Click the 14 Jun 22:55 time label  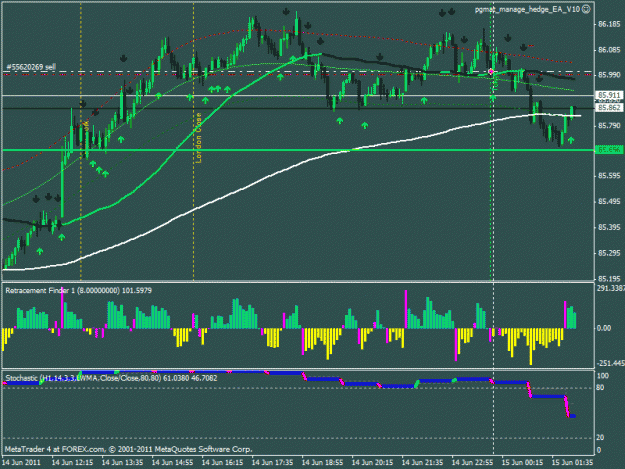coord(473,462)
